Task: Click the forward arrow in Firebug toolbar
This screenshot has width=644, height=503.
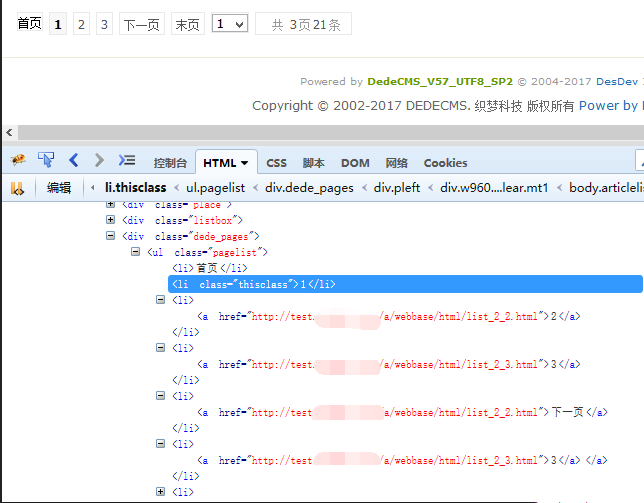Action: pyautogui.click(x=99, y=160)
